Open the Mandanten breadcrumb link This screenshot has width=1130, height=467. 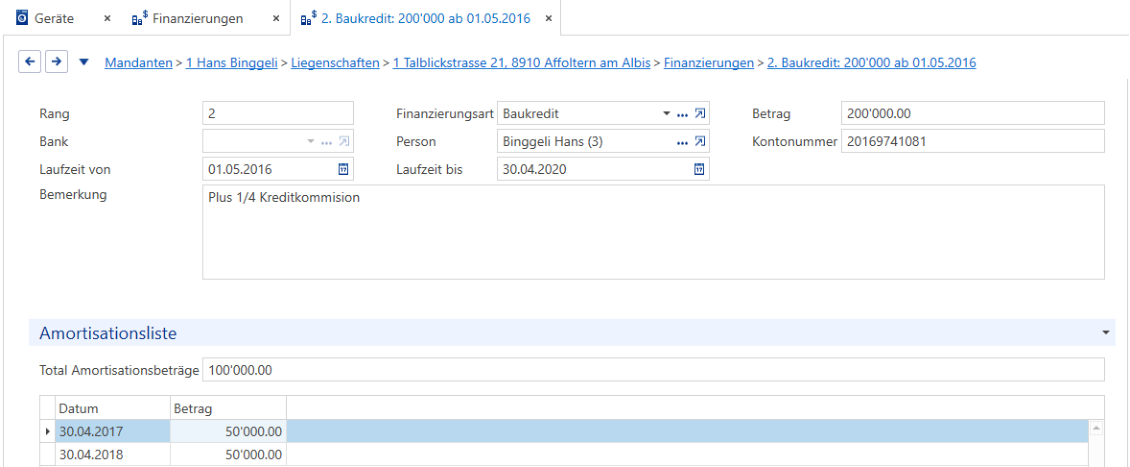tap(138, 63)
